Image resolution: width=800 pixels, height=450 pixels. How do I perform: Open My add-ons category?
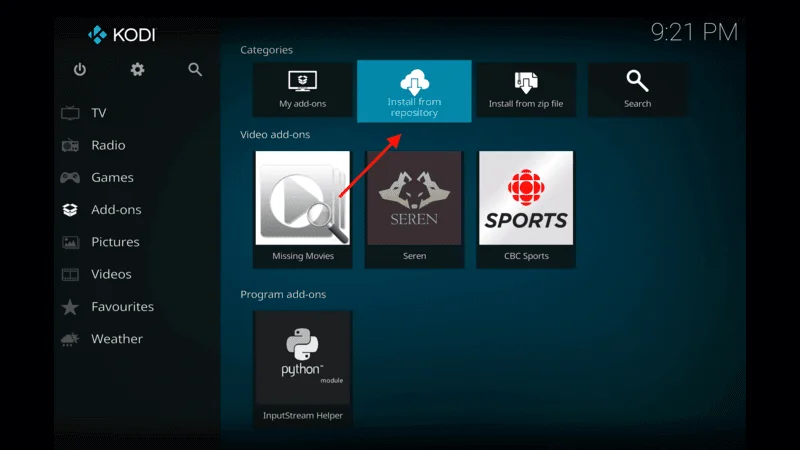[x=303, y=90]
